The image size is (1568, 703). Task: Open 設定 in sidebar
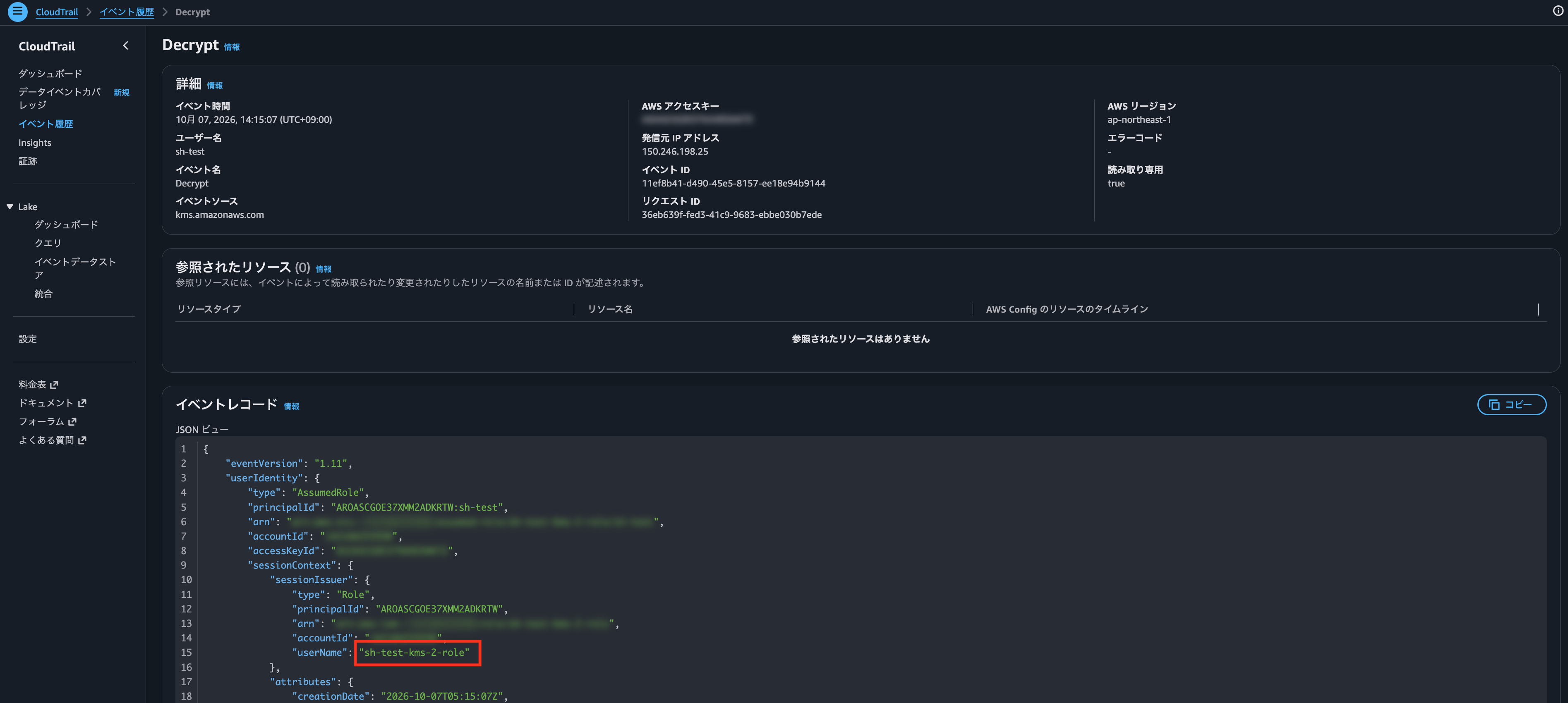[28, 339]
